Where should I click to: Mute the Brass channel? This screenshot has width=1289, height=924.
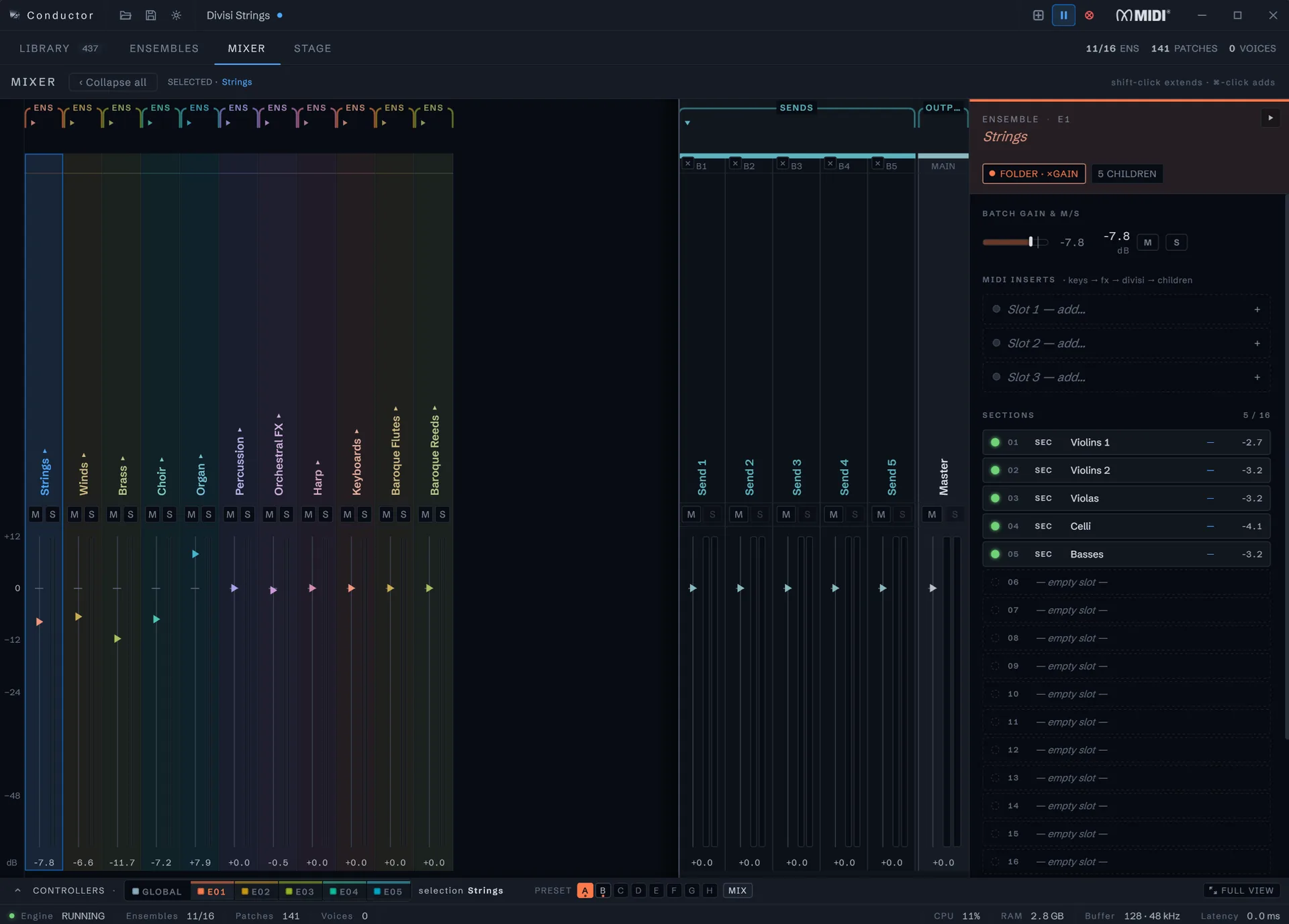[113, 515]
